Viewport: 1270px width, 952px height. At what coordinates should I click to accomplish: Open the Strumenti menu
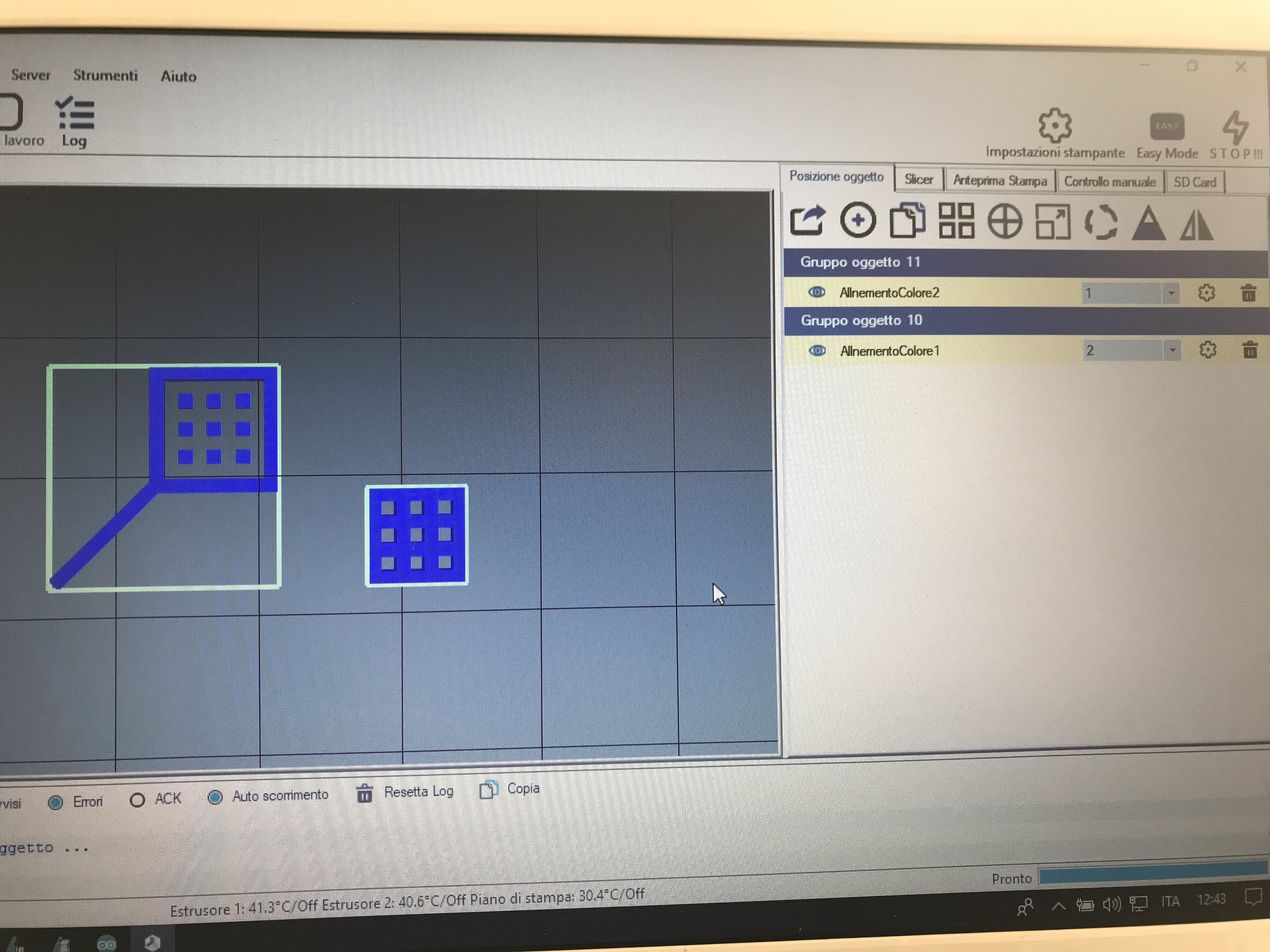click(105, 75)
